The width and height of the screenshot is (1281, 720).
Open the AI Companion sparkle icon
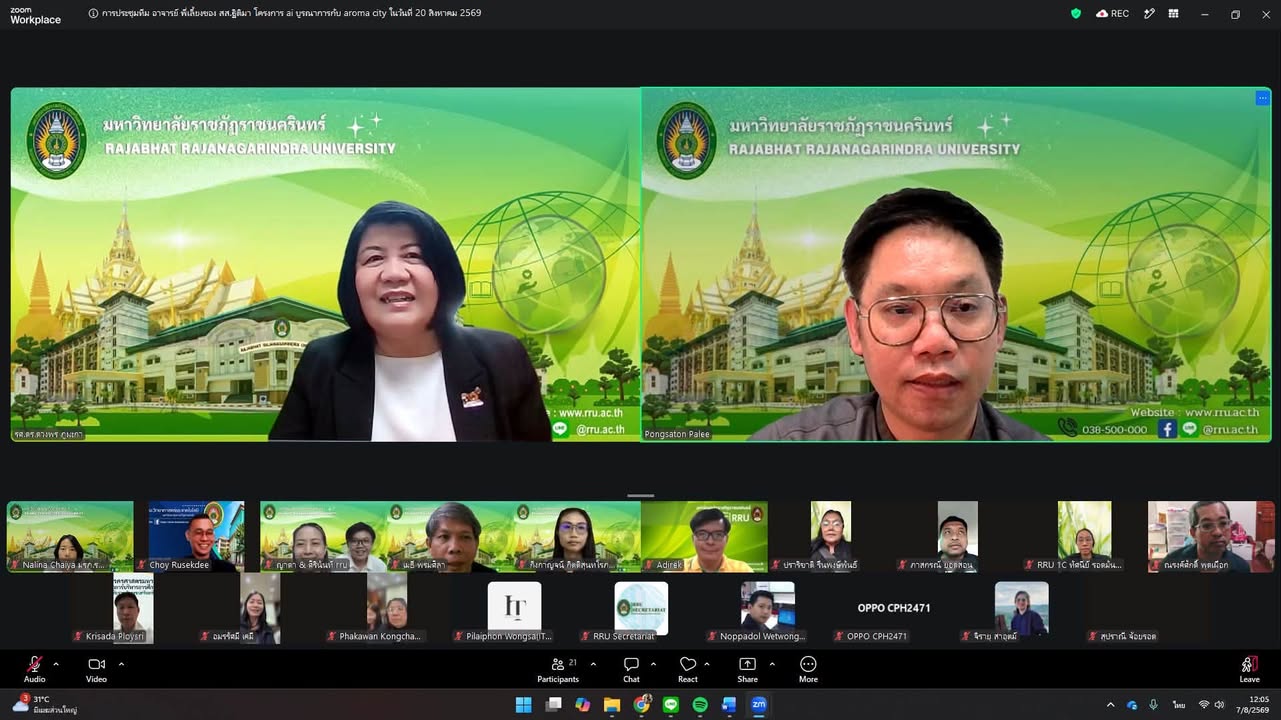(1149, 14)
